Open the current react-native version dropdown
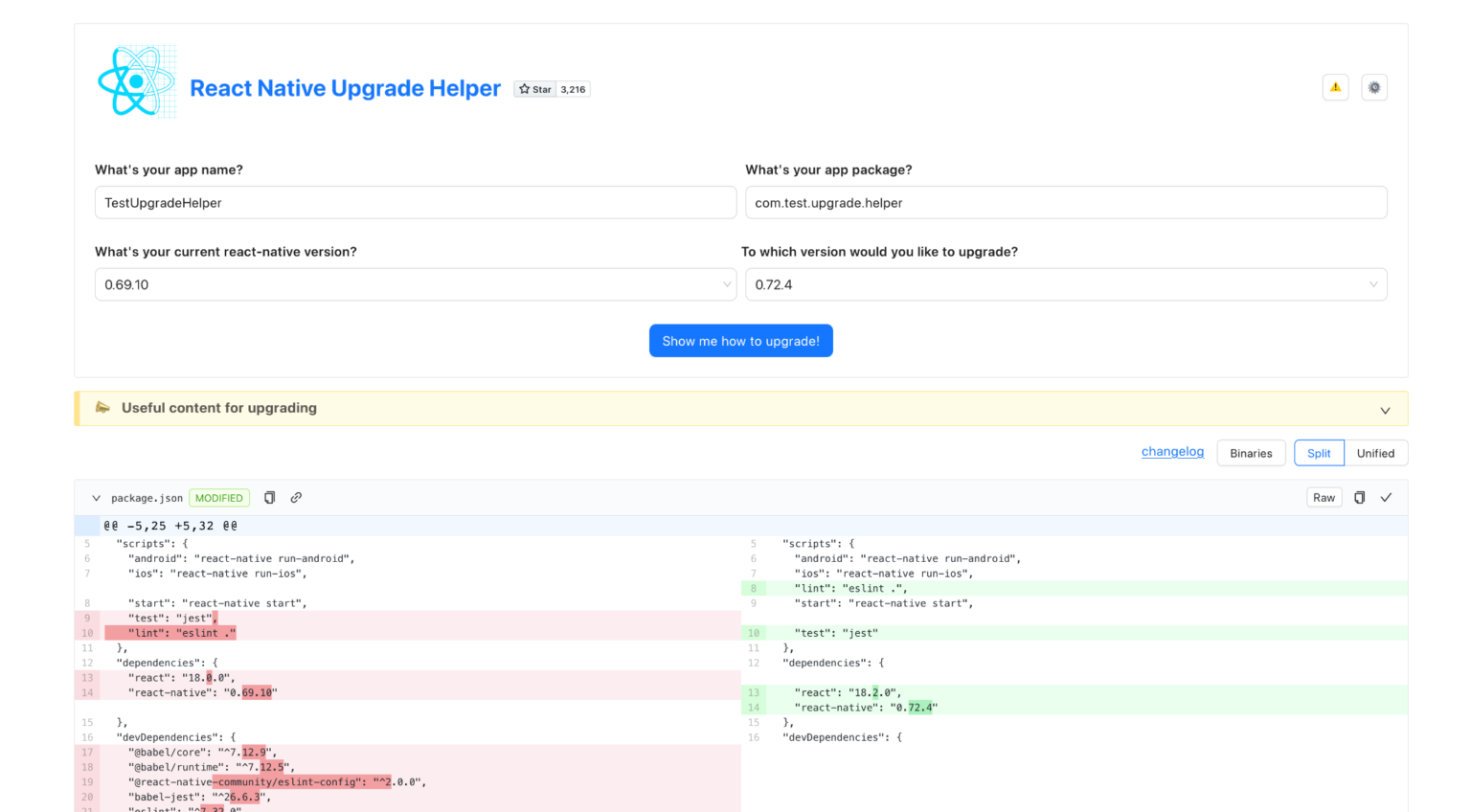This screenshot has height=812, width=1471. [416, 284]
